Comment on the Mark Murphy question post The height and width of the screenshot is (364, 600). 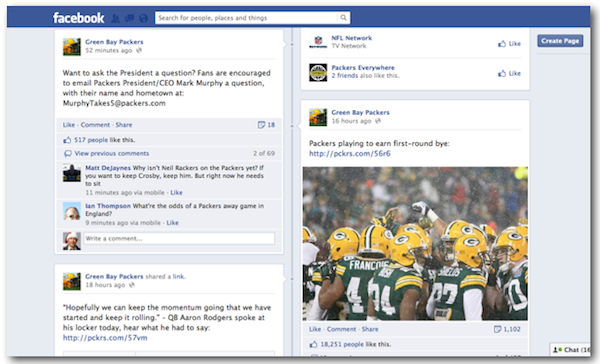pos(95,125)
